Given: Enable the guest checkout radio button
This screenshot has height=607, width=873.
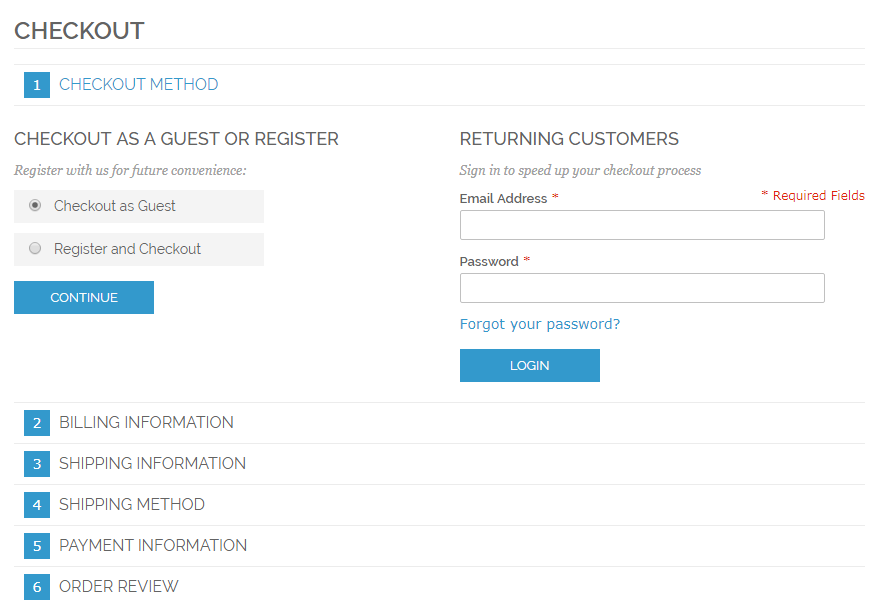Looking at the screenshot, I should coord(34,206).
